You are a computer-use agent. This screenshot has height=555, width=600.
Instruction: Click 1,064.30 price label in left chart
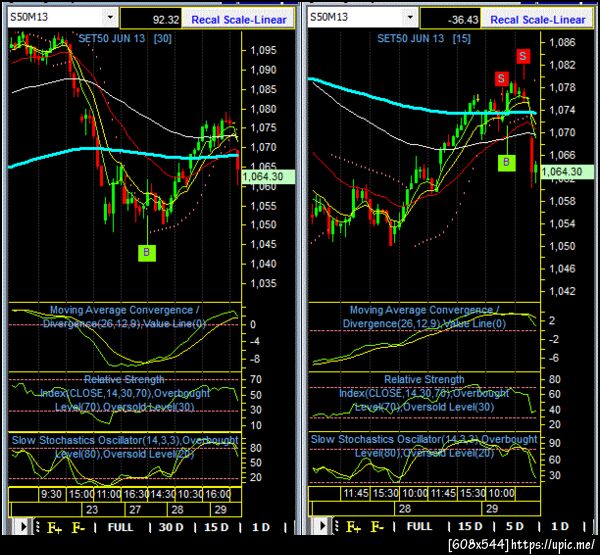[268, 176]
